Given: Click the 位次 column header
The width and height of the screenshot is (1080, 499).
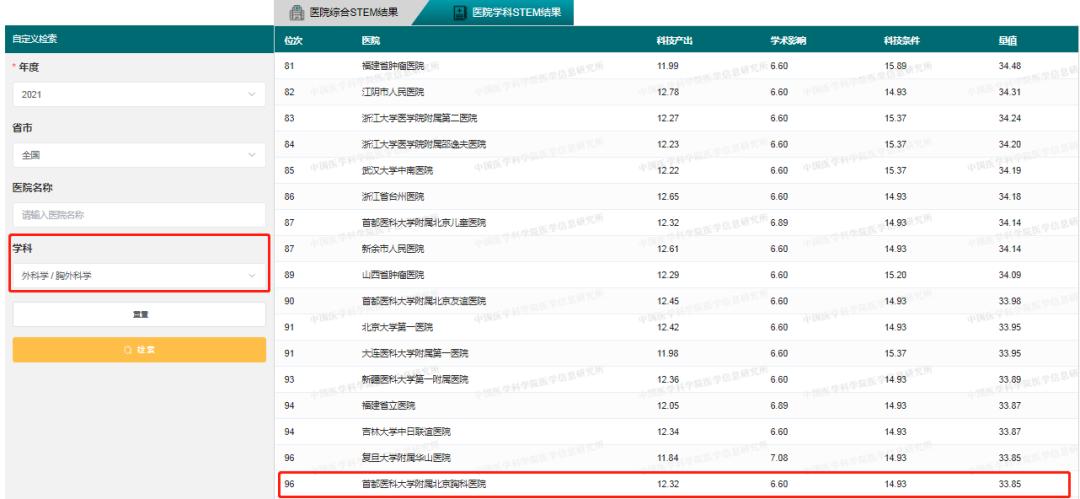Looking at the screenshot, I should pyautogui.click(x=293, y=41).
